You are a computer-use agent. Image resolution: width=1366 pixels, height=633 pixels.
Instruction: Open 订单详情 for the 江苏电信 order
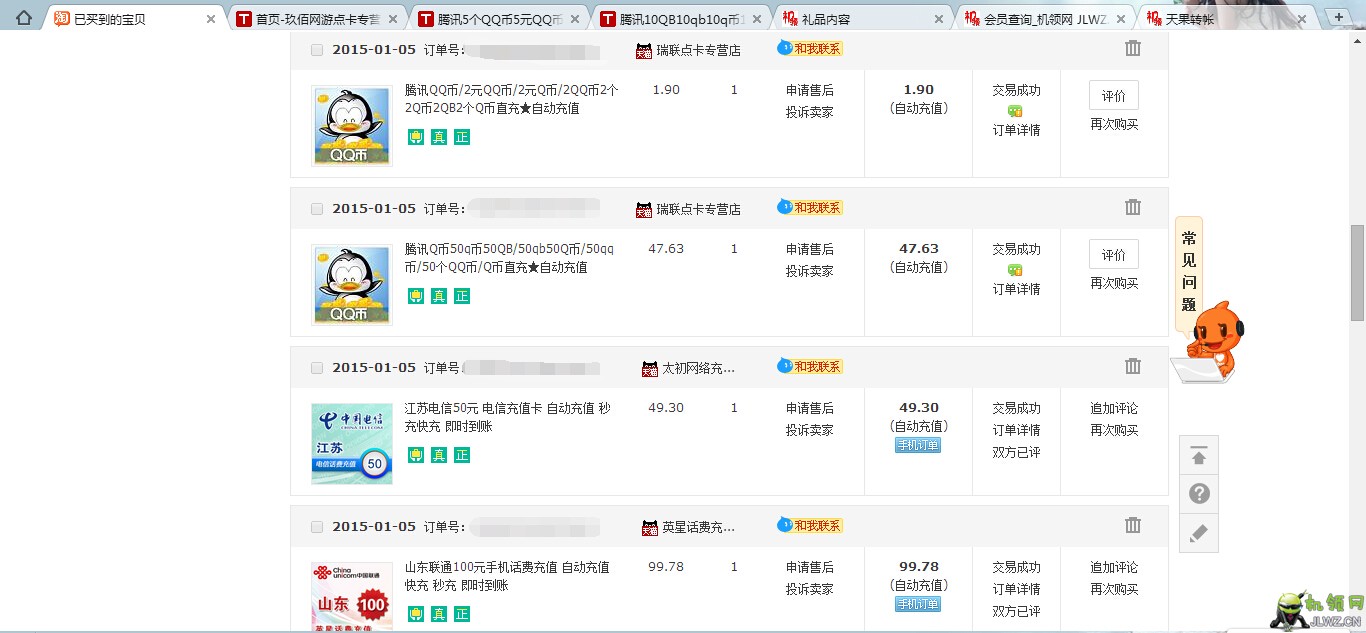coord(1016,430)
